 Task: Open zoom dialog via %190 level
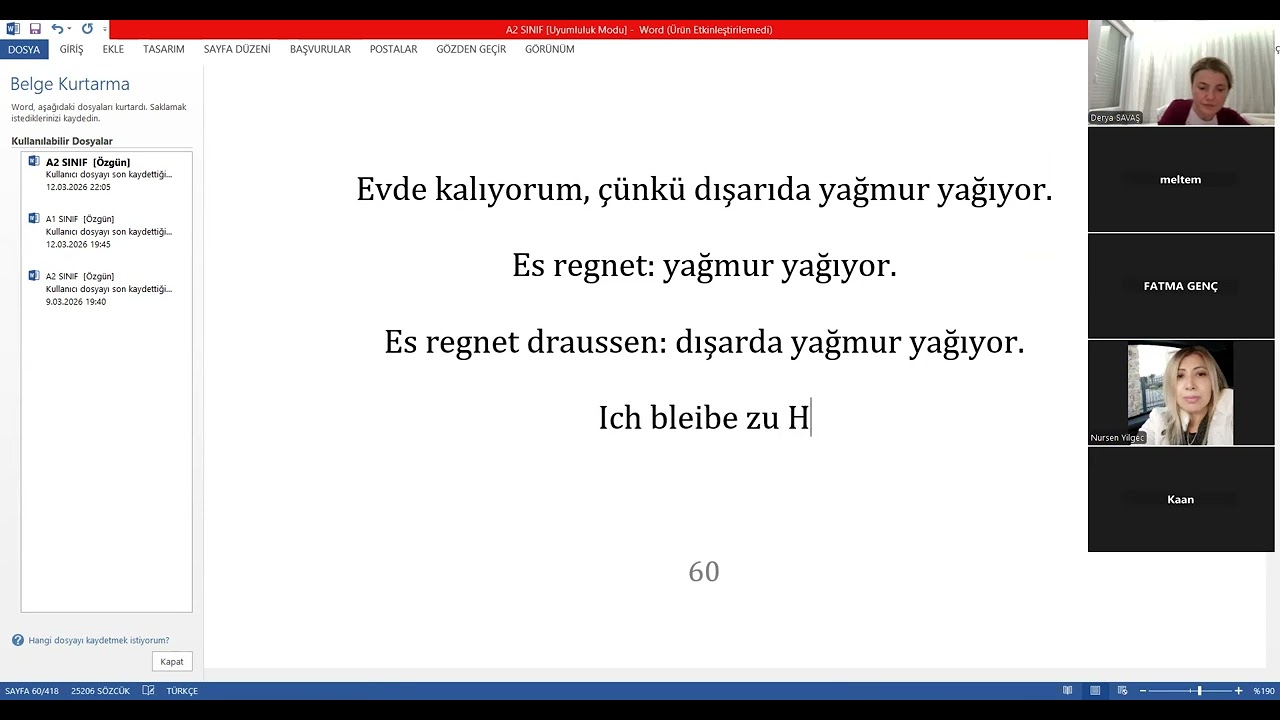(x=1264, y=691)
